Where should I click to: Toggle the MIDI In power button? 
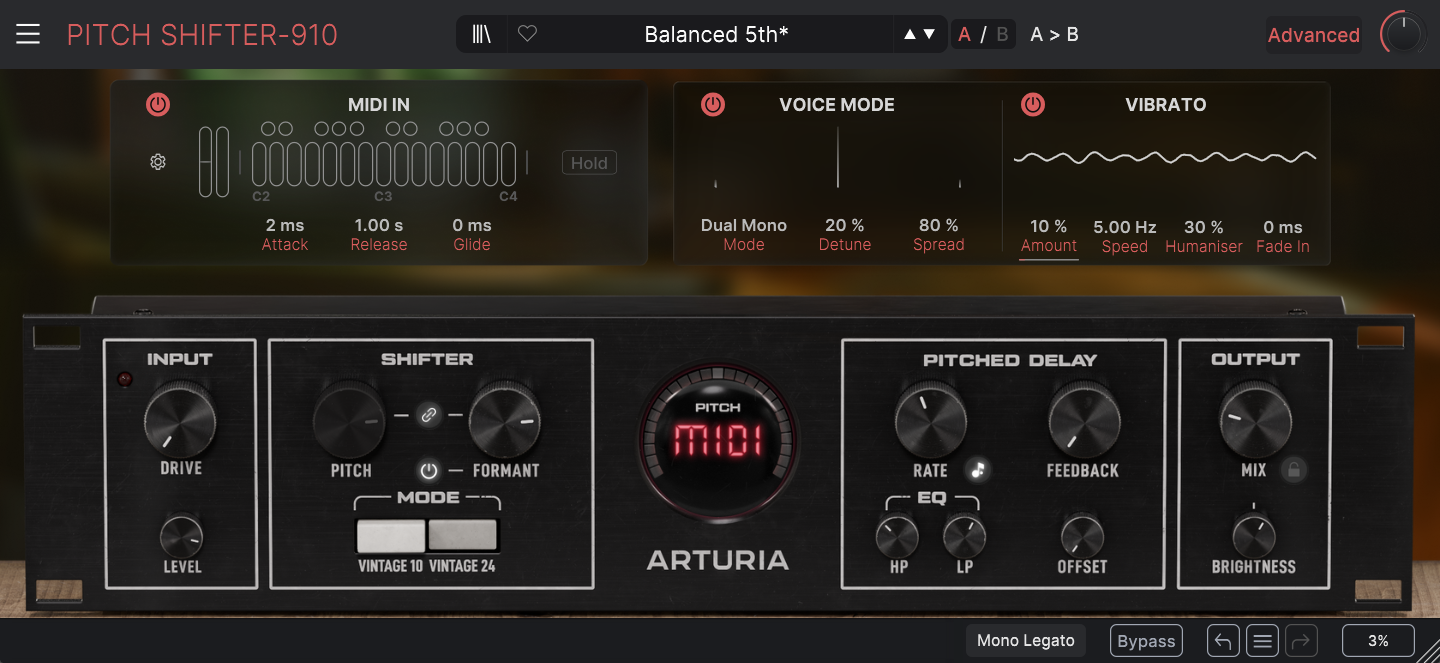tap(158, 105)
